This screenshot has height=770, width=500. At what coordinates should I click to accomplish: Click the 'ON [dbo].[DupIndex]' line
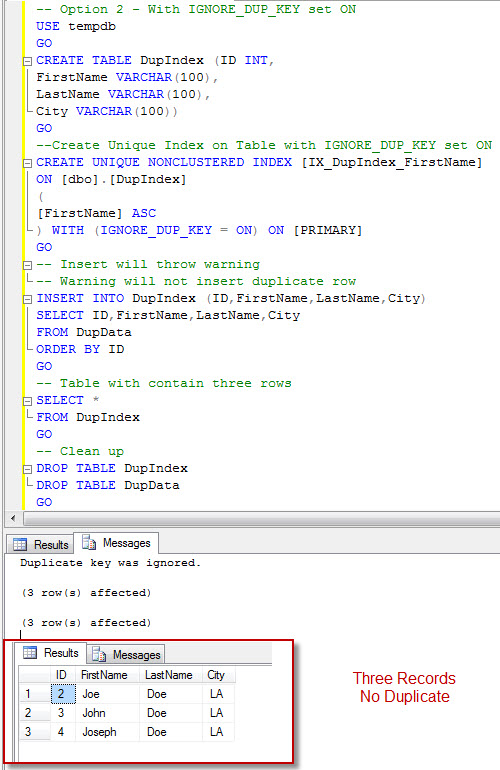111,179
